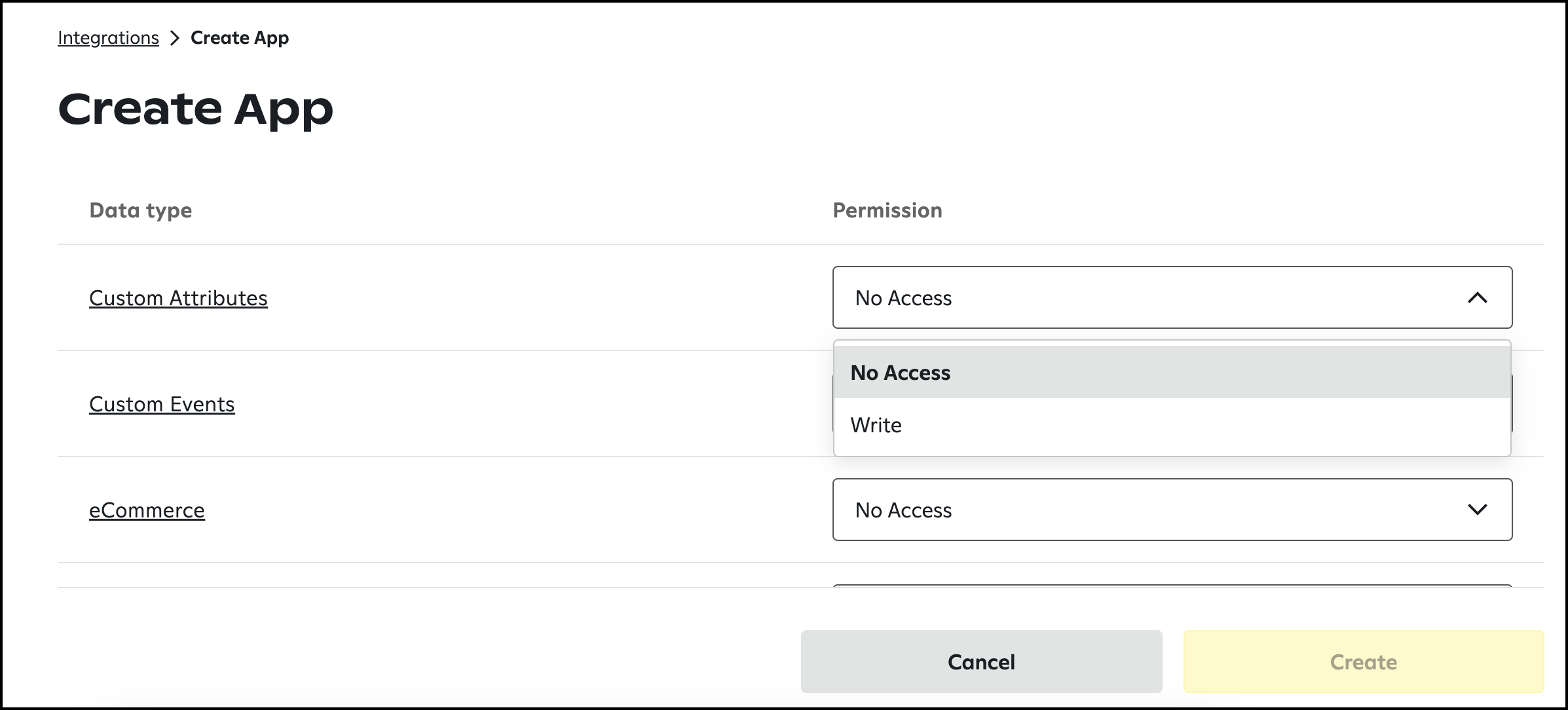
Task: Click the yellow Create button
Action: click(1363, 662)
